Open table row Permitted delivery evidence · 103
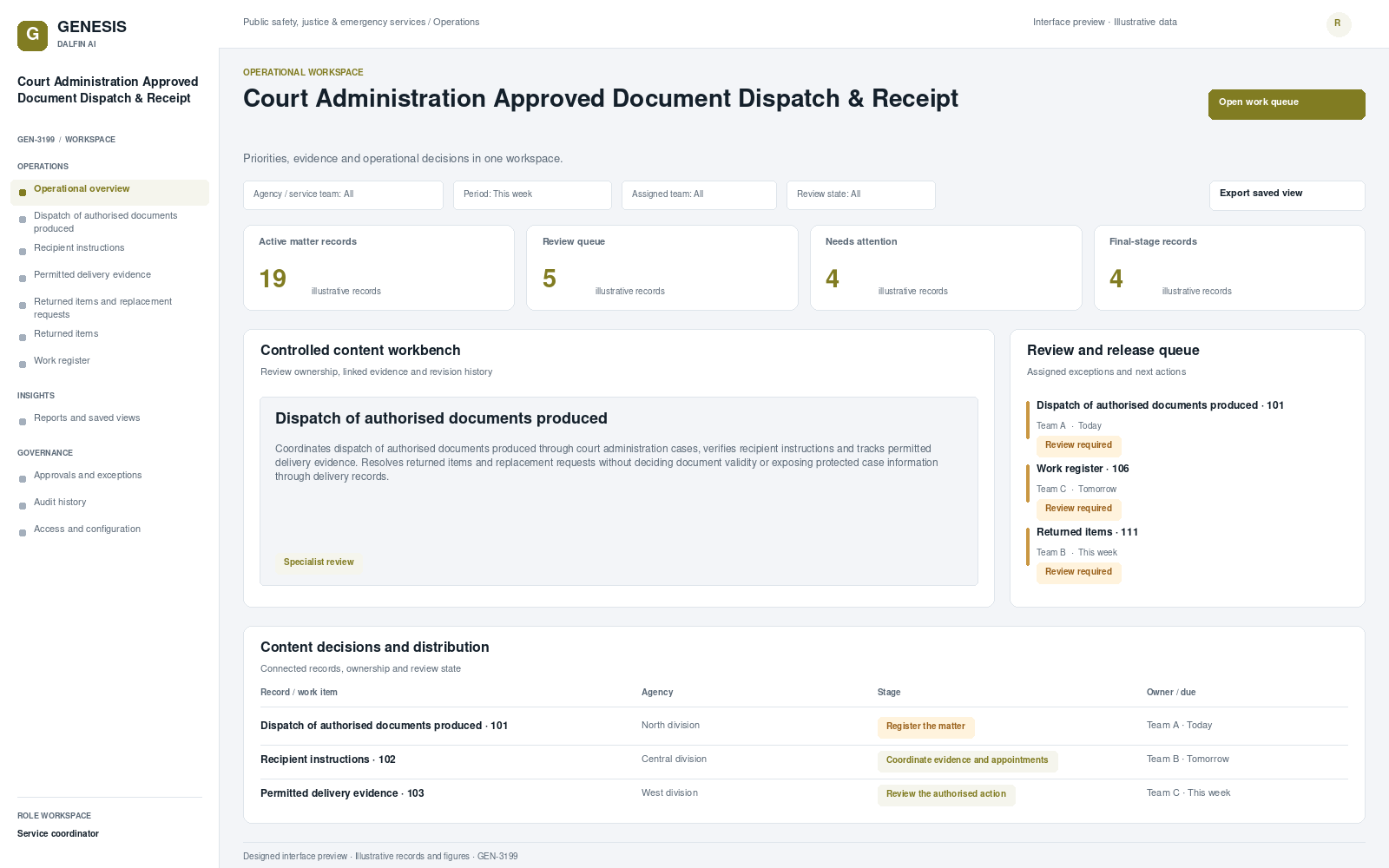This screenshot has width=1389, height=868. 804,794
